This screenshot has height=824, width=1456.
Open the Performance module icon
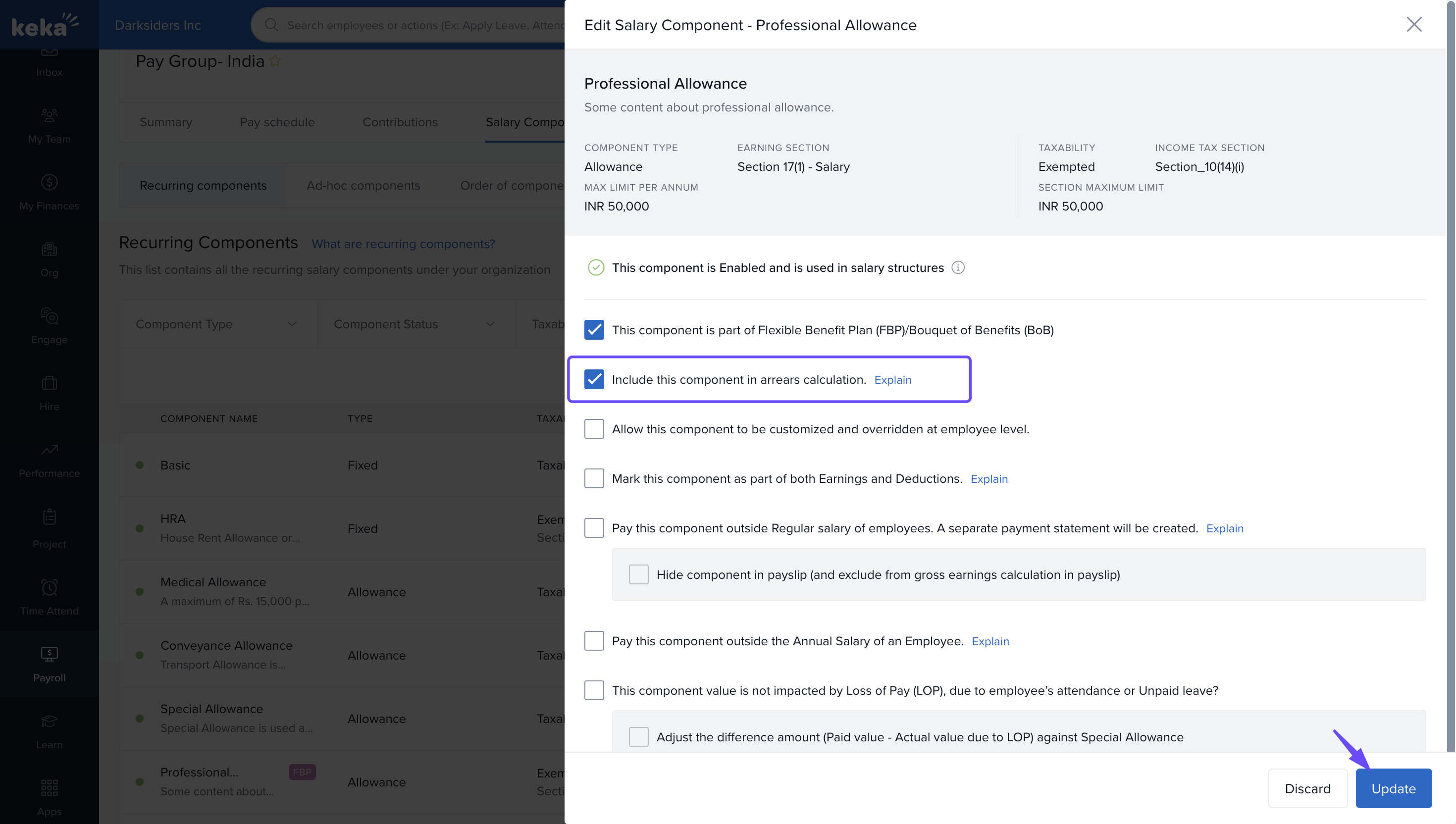pos(49,460)
